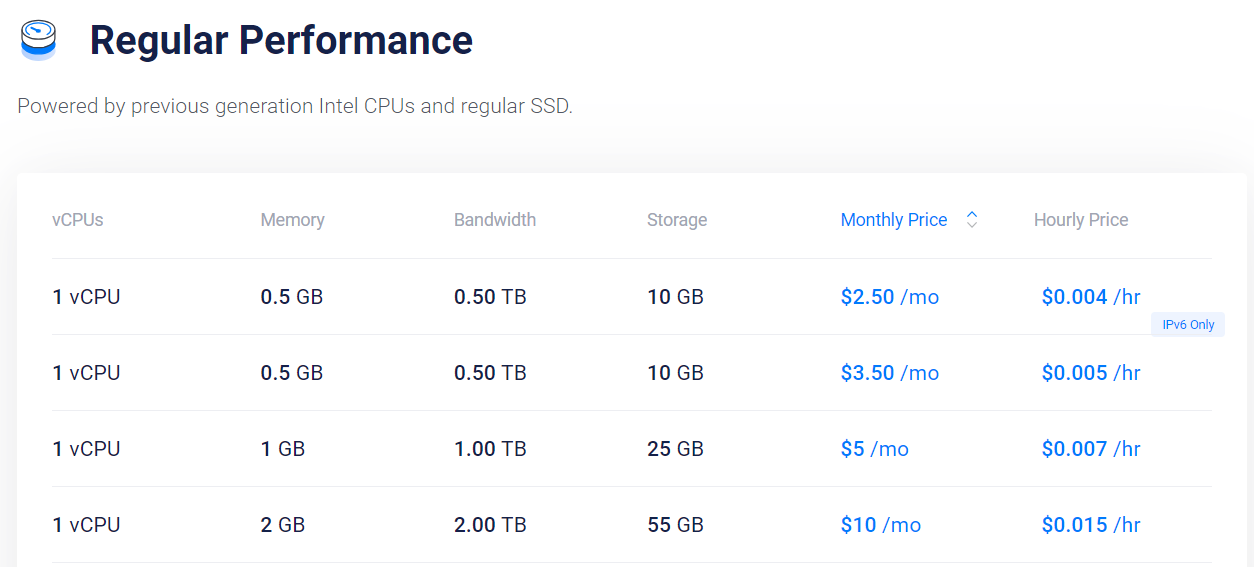
Task: Click the $0.007 /hr hourly price
Action: click(1091, 449)
